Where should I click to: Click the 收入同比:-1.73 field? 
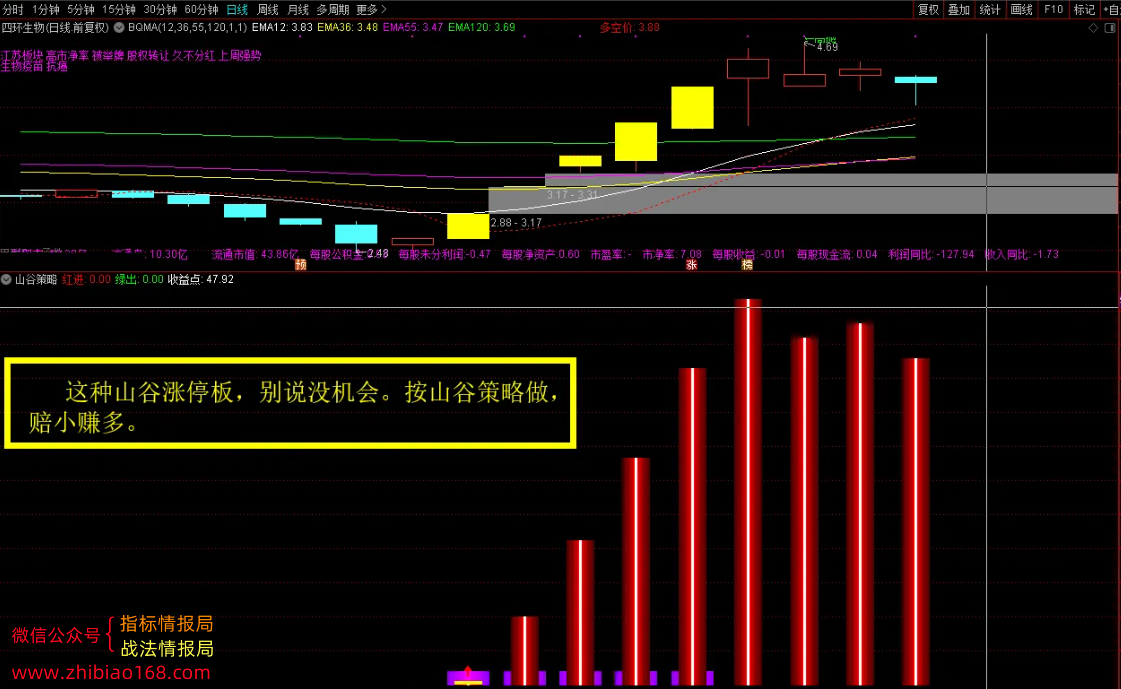click(x=1022, y=254)
